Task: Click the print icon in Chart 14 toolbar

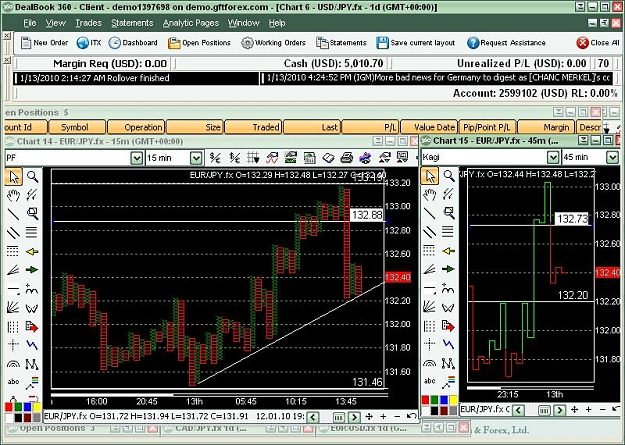Action: pos(347,158)
